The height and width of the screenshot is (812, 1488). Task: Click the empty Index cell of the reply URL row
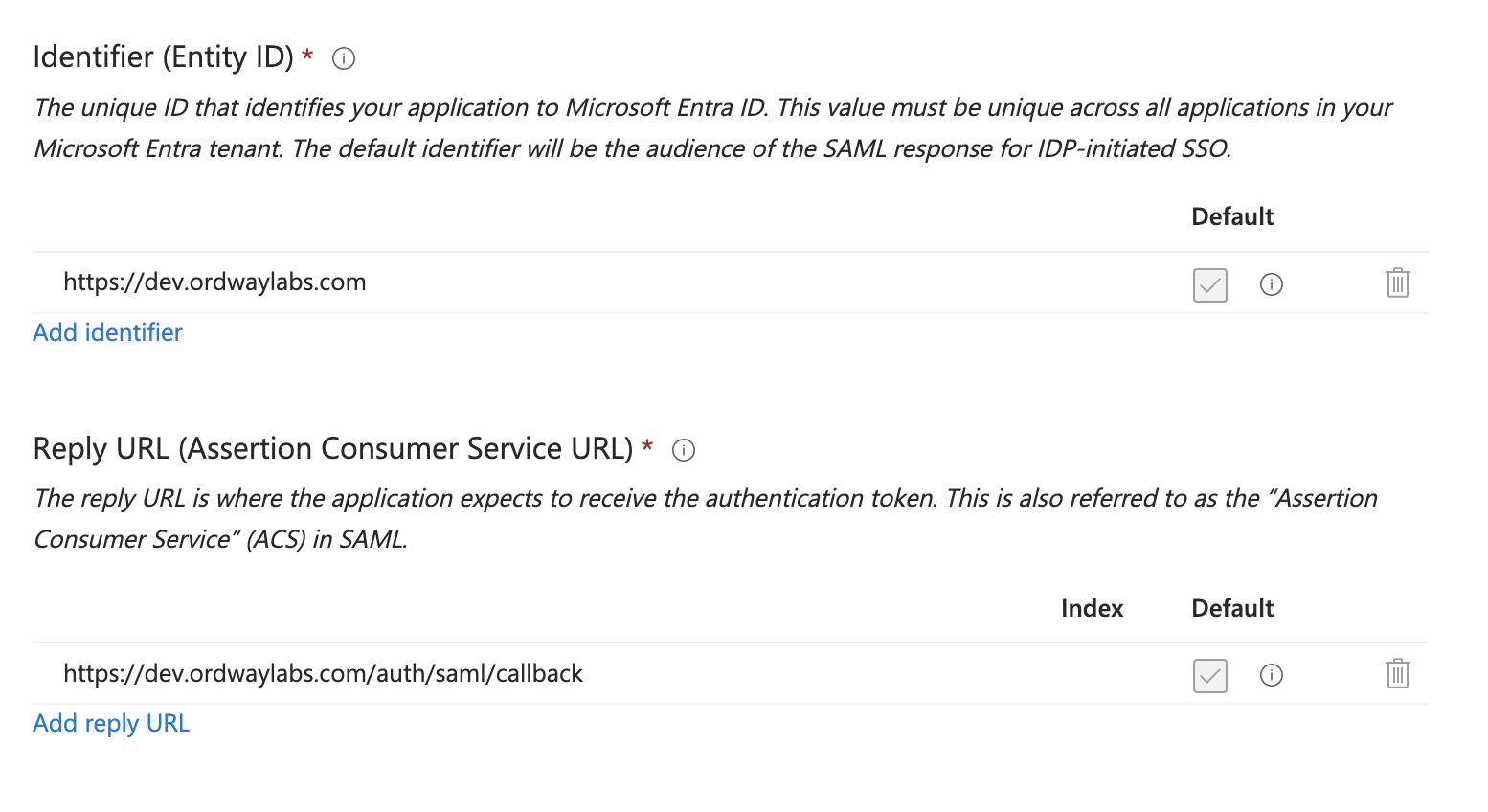[x=1092, y=673]
